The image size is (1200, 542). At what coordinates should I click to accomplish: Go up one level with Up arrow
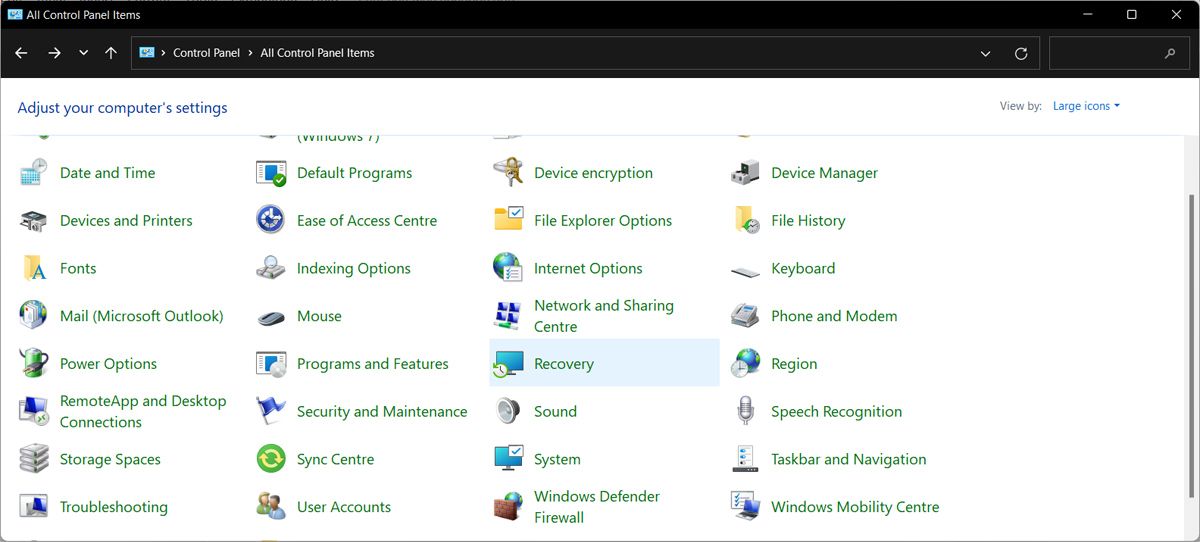coord(111,53)
